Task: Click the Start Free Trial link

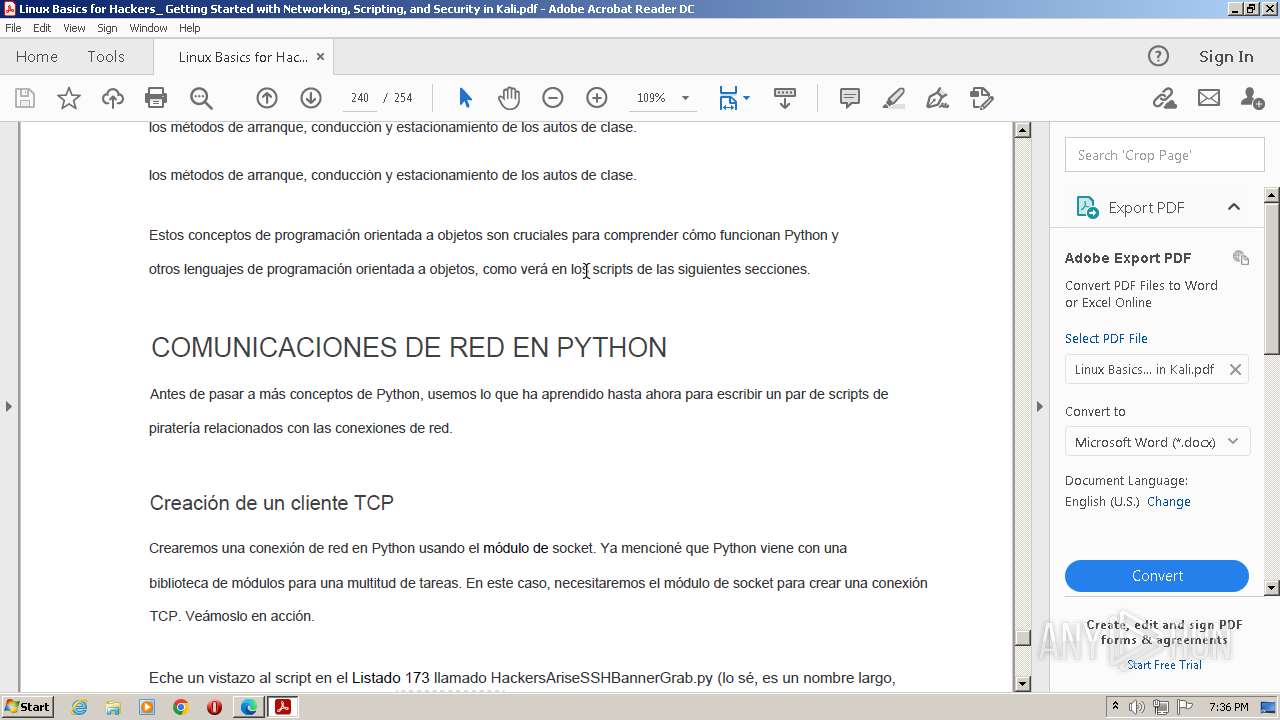Action: (1164, 665)
